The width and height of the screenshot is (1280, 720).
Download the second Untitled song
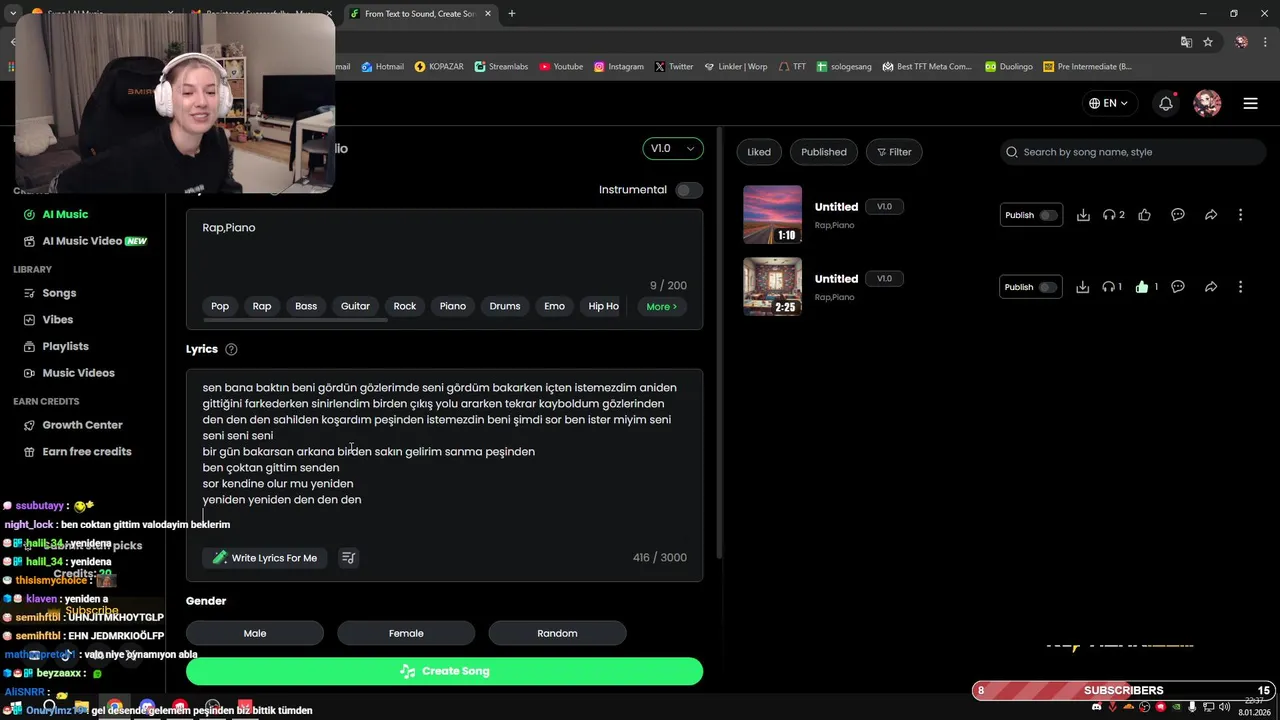pyautogui.click(x=1083, y=287)
